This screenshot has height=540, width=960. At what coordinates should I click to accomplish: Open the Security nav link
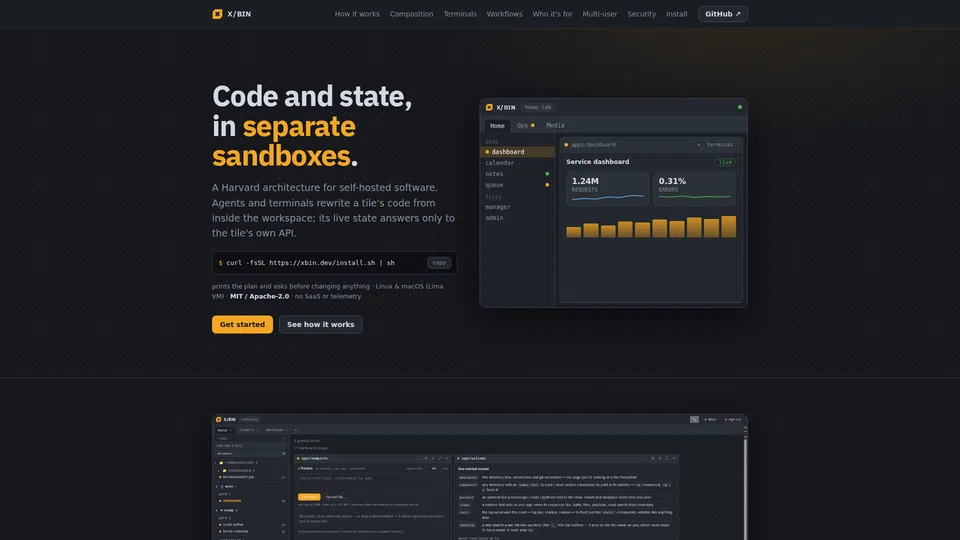(641, 14)
